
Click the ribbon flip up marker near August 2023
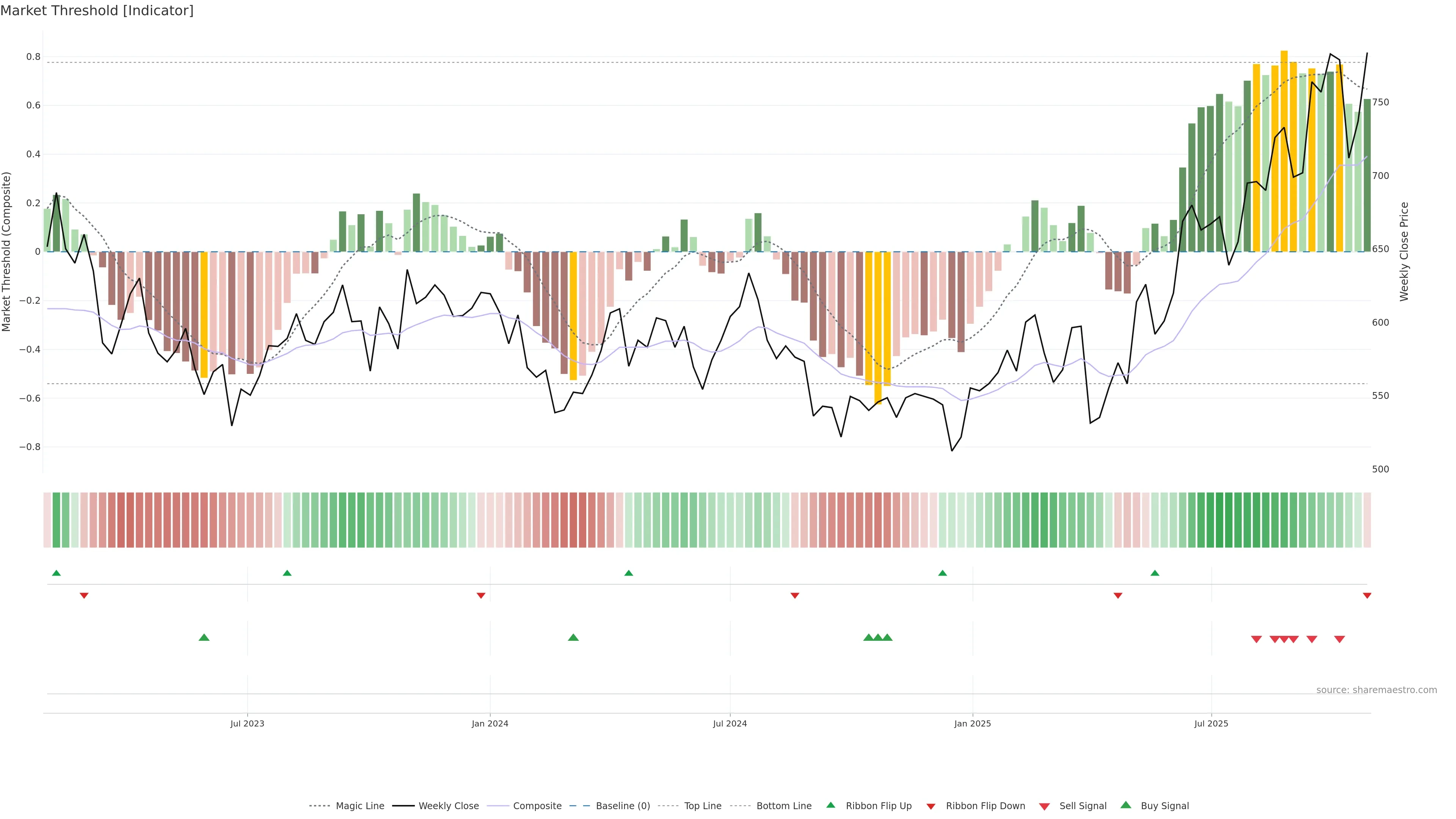pyautogui.click(x=287, y=573)
